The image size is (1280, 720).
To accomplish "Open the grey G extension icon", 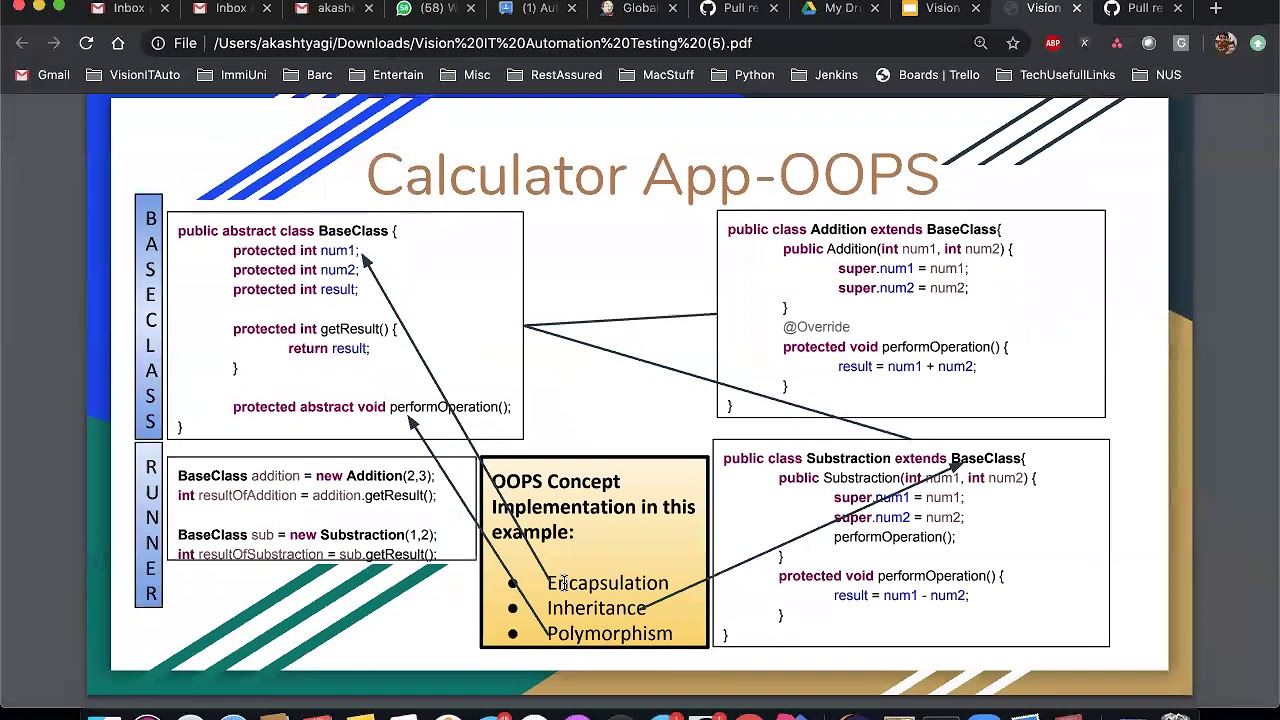I will click(1181, 43).
